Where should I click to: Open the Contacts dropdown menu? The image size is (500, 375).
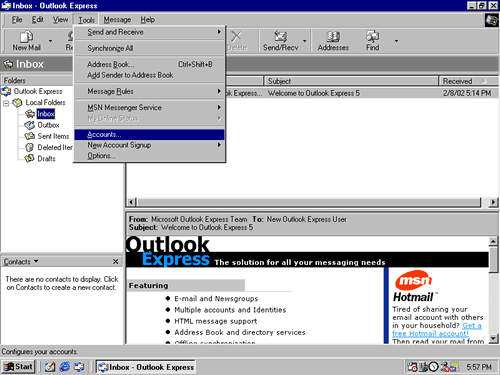click(21, 262)
